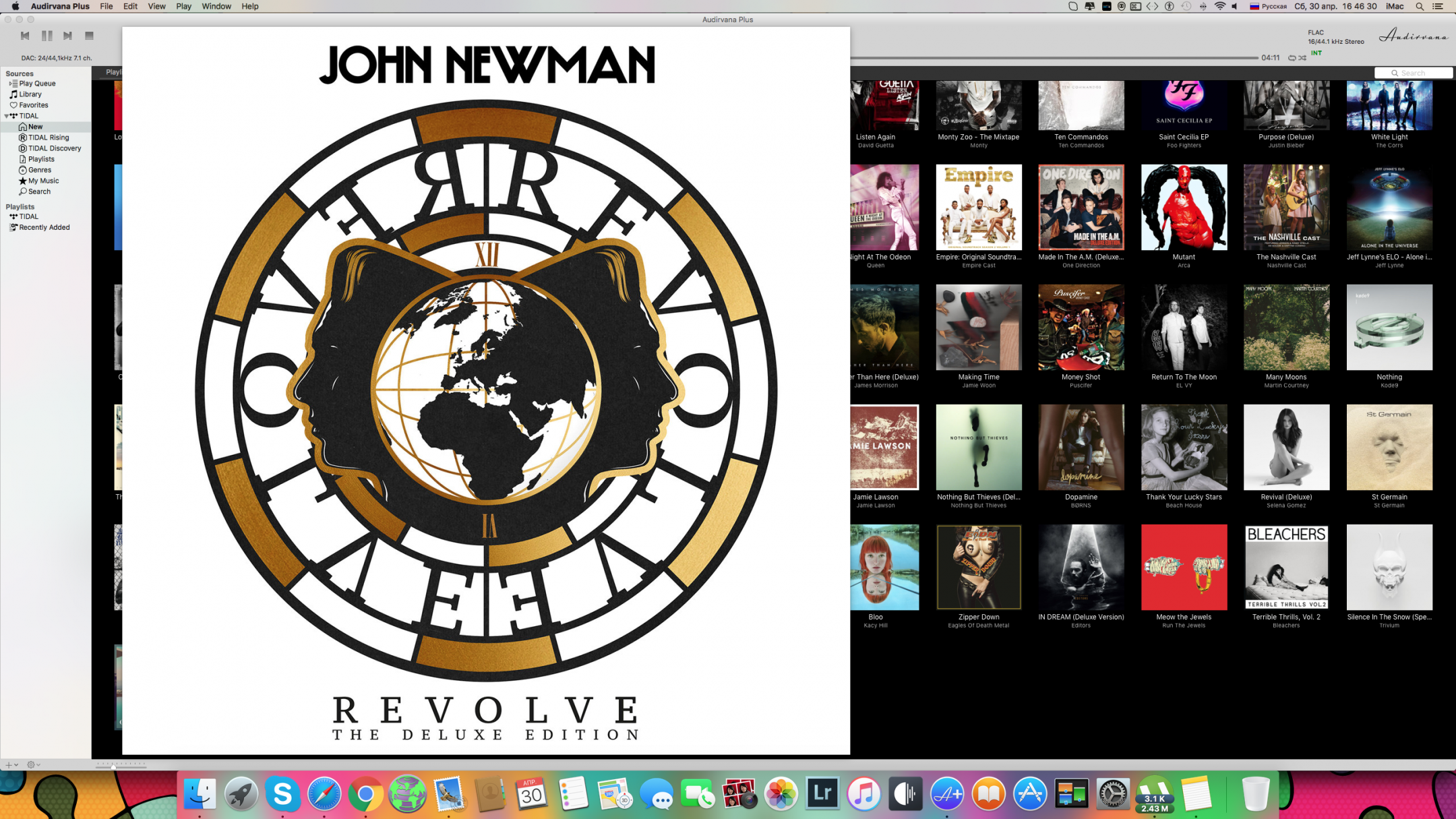Open the Edit menu

coord(130,6)
